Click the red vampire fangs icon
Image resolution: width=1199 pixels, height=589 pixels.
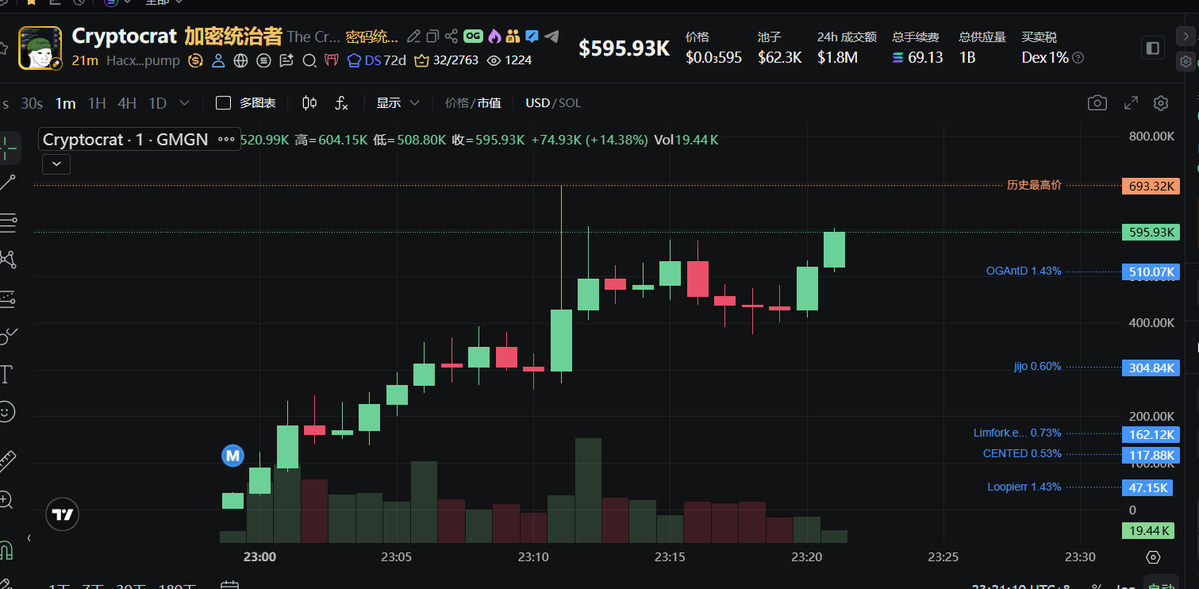[x=332, y=60]
